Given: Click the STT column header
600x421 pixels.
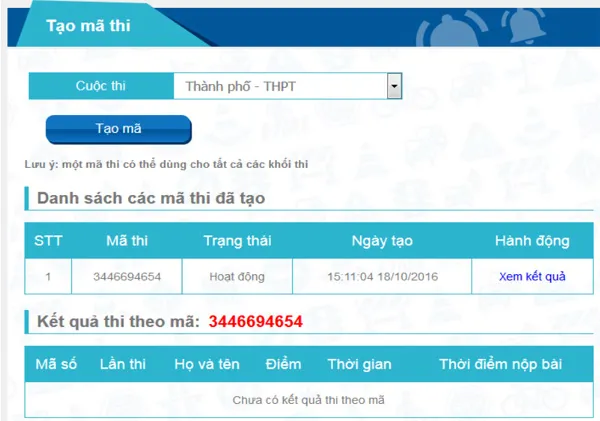Looking at the screenshot, I should tap(48, 241).
